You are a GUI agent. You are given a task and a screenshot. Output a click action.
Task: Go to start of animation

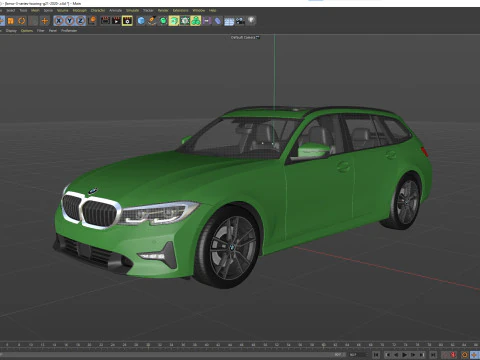pyautogui.click(x=376, y=355)
